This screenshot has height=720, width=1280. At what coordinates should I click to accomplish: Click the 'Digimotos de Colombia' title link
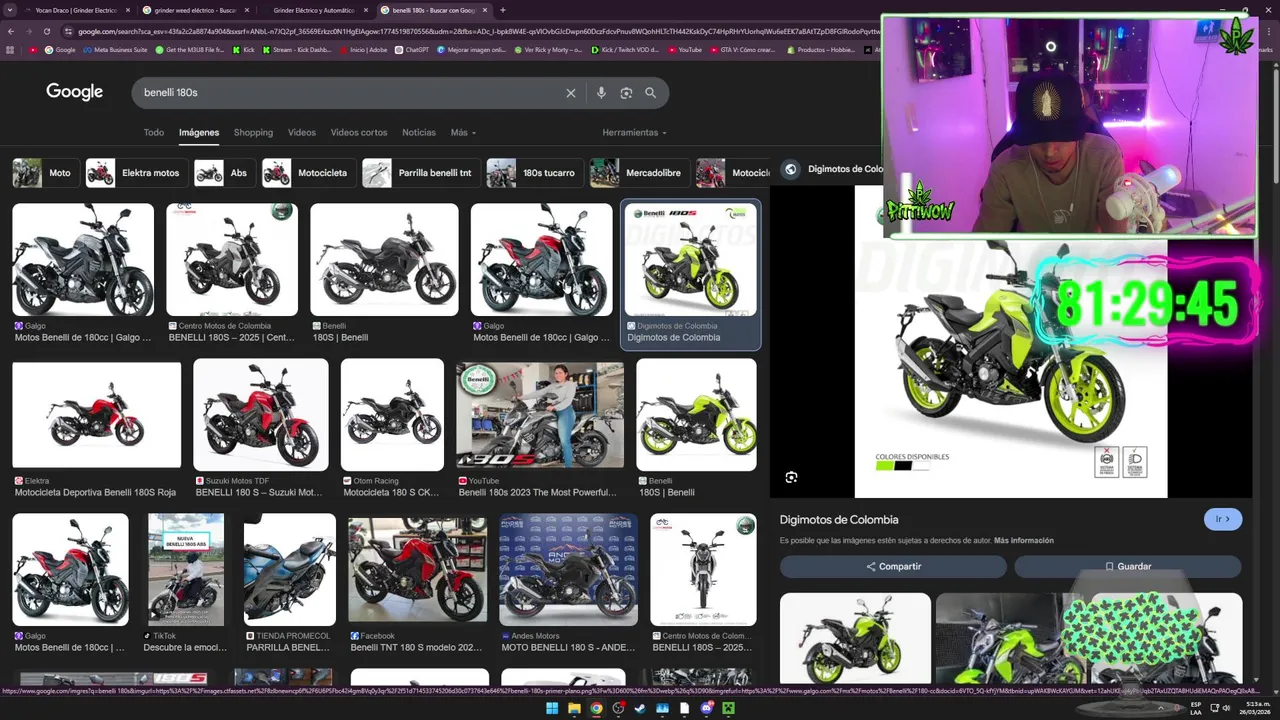839,520
